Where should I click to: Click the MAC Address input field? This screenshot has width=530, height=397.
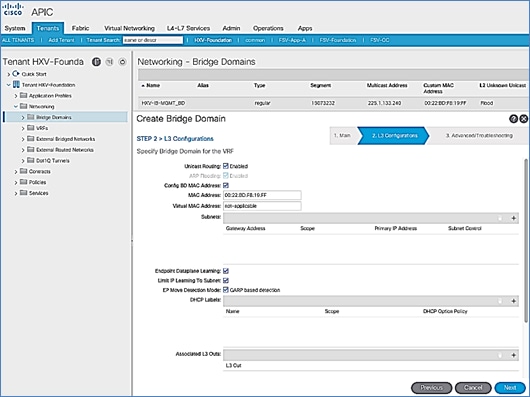point(262,195)
